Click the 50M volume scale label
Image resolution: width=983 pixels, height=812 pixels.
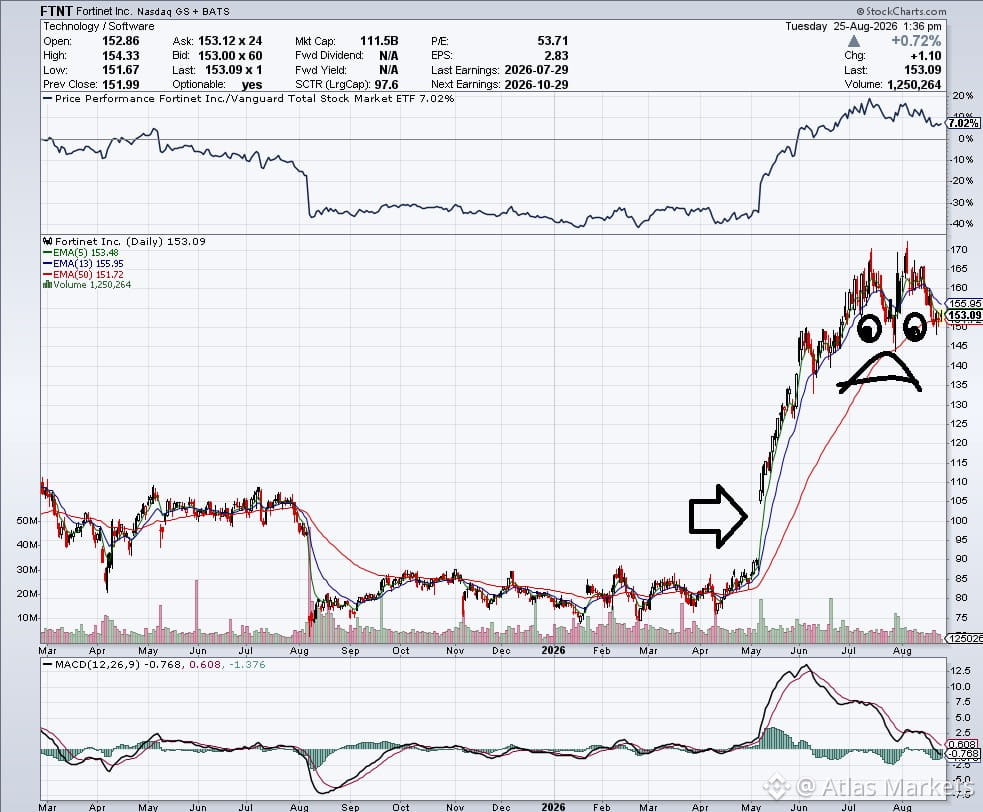[28, 520]
